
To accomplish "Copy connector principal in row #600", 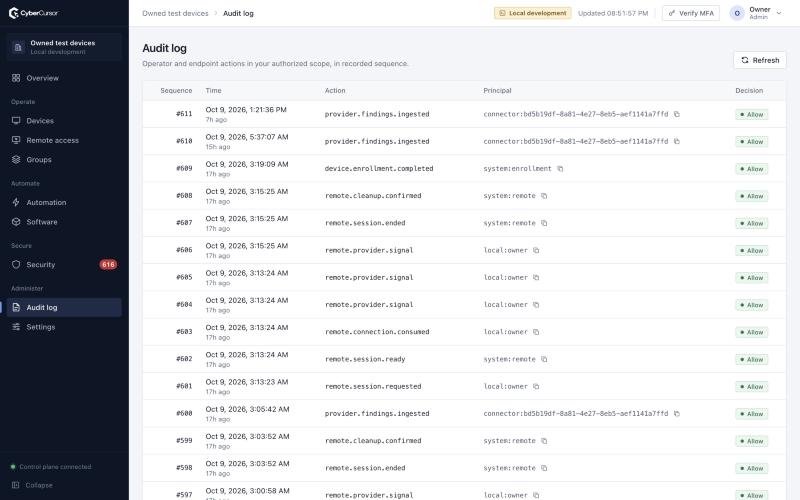I will [x=677, y=414].
